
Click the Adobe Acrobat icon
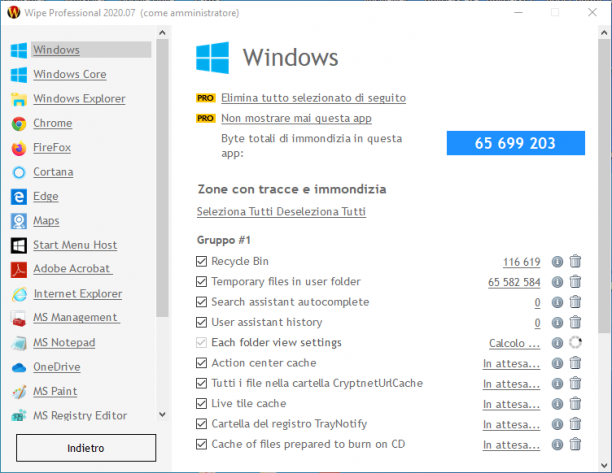[x=19, y=270]
